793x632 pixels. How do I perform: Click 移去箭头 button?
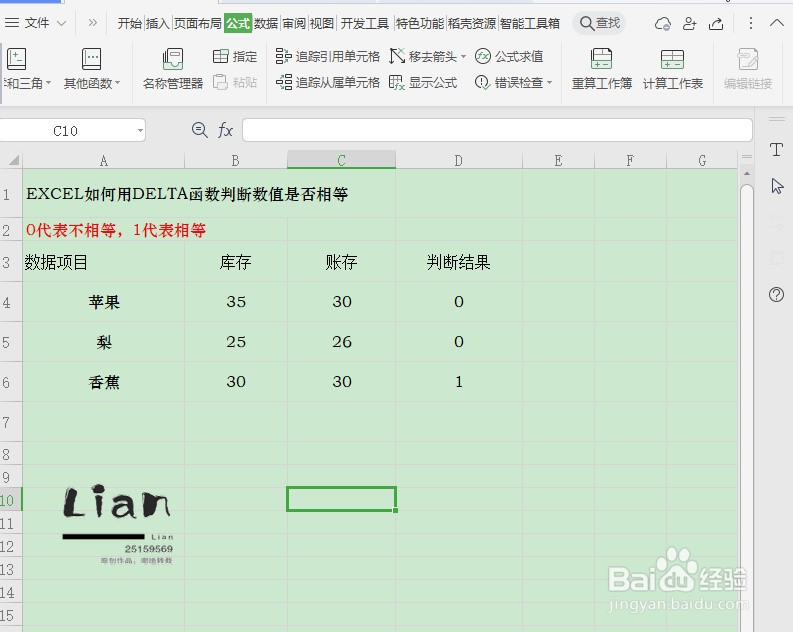click(423, 57)
